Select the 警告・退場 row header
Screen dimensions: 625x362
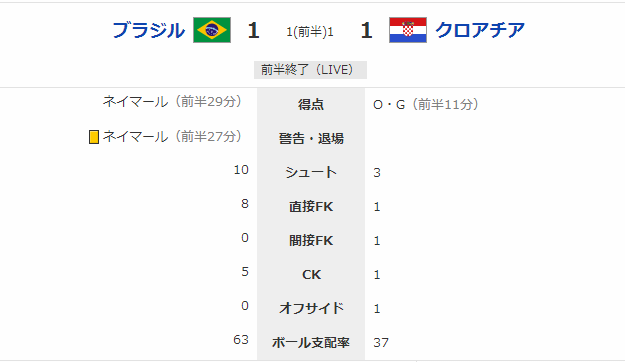click(311, 138)
